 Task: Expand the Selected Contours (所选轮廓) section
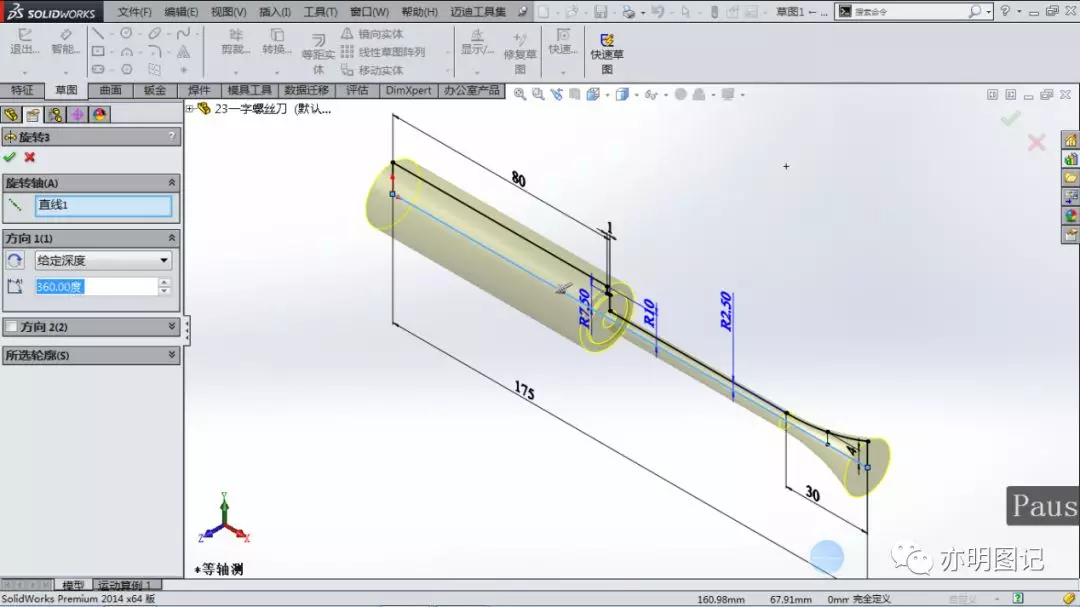point(172,355)
